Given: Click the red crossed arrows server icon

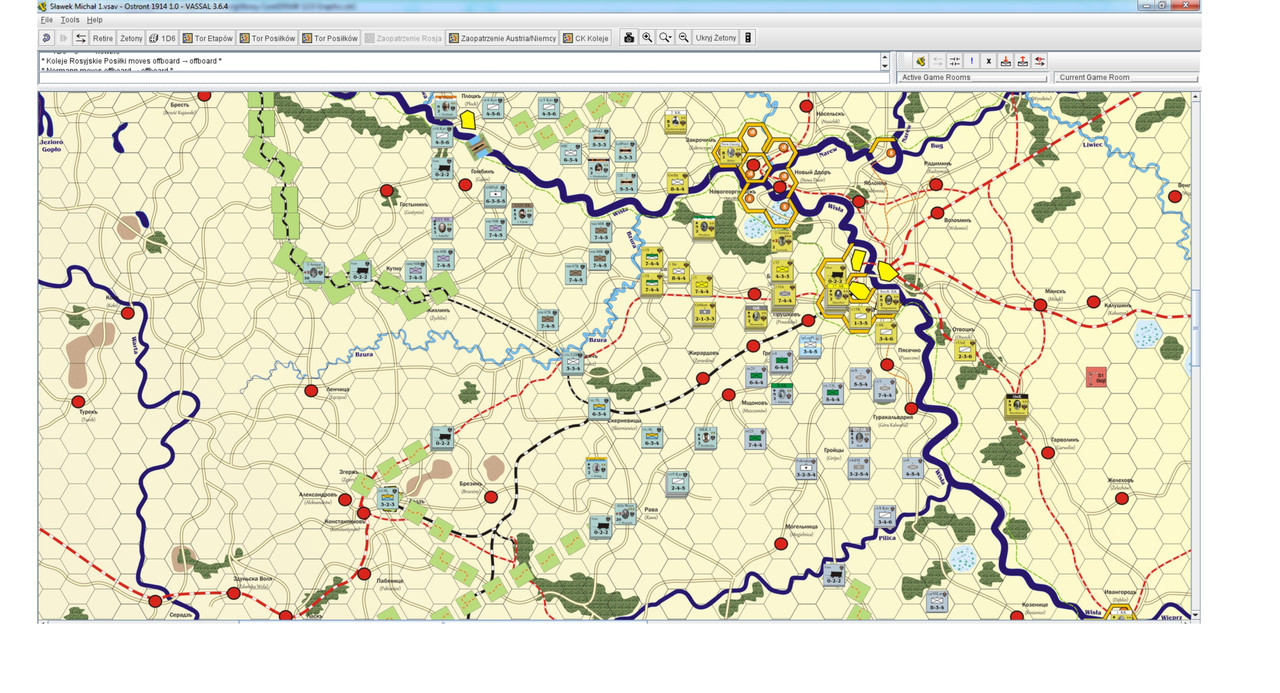Looking at the screenshot, I should [1040, 61].
